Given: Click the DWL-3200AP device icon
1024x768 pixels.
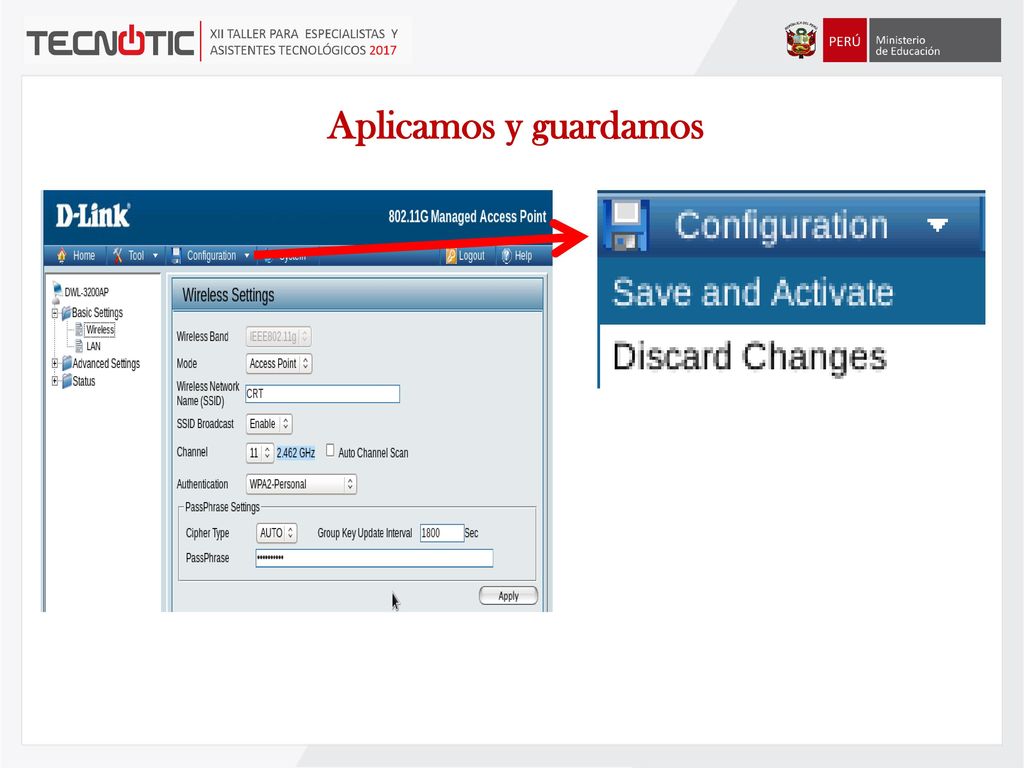Looking at the screenshot, I should pos(57,291).
